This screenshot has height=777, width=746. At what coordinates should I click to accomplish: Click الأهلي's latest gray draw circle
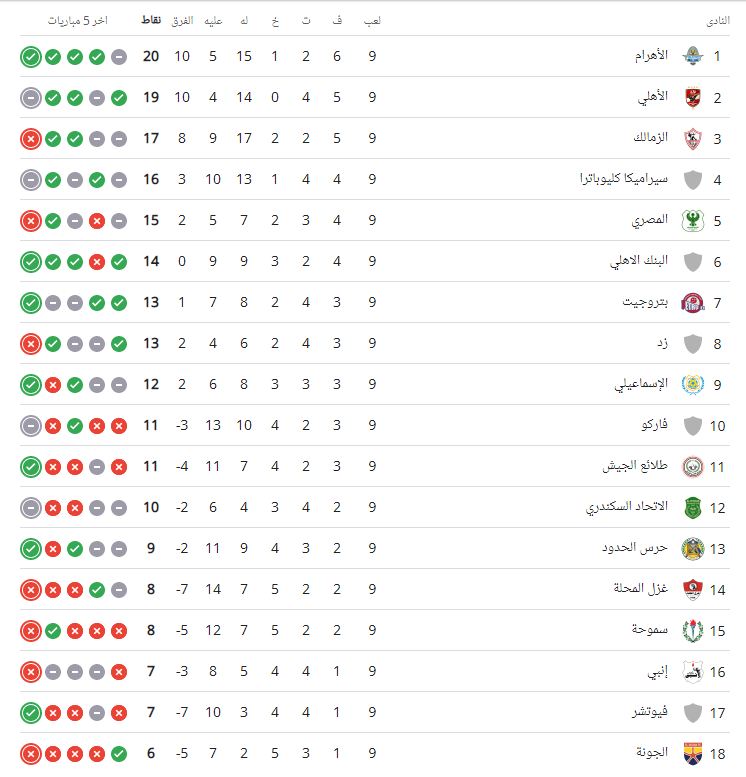(31, 98)
